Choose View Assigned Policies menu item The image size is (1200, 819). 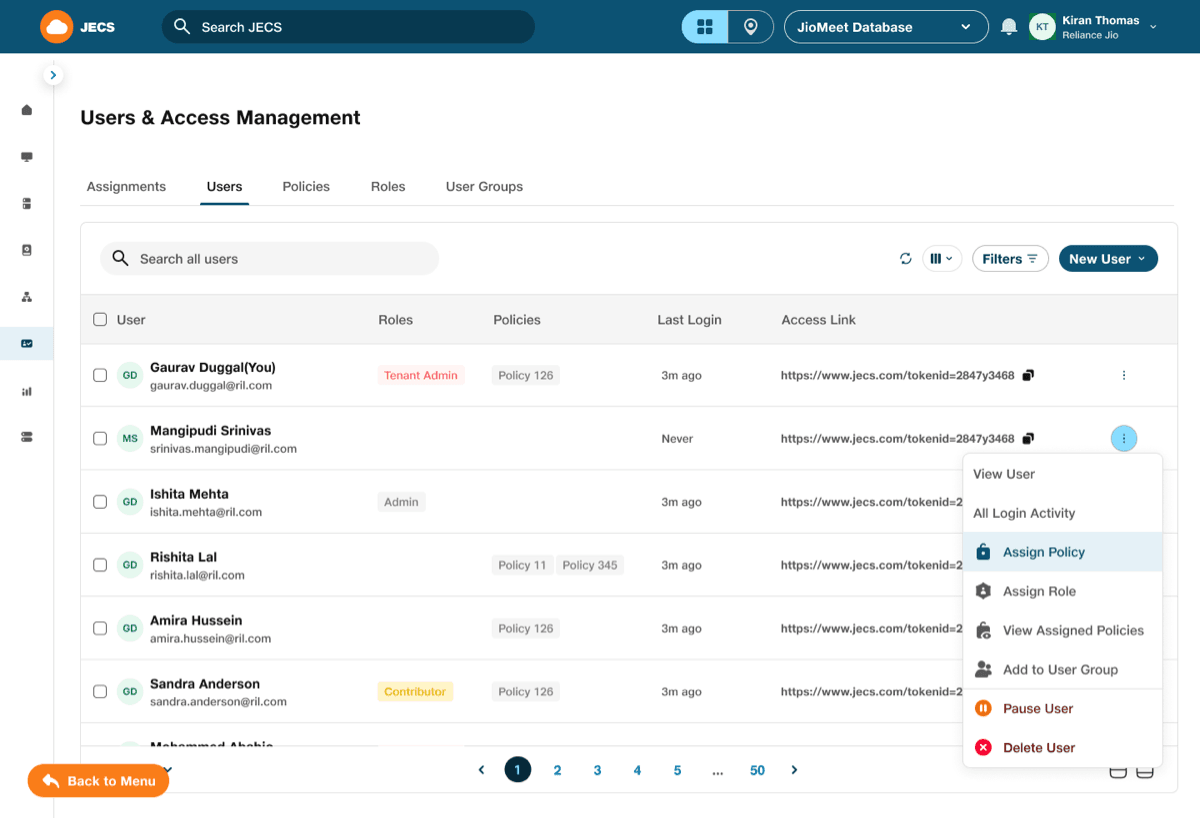coord(1062,630)
